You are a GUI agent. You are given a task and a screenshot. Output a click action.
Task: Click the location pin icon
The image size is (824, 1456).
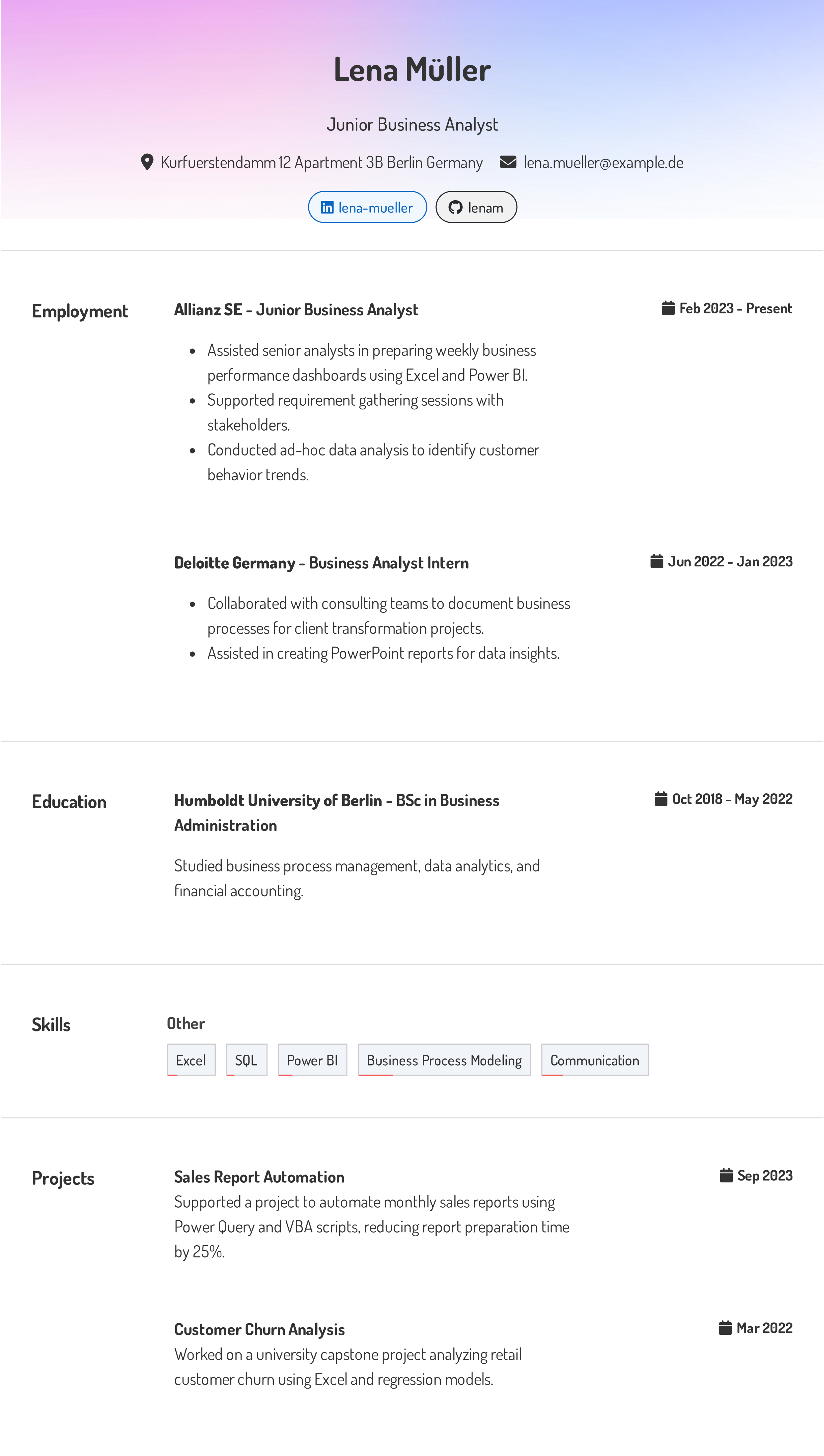(147, 162)
